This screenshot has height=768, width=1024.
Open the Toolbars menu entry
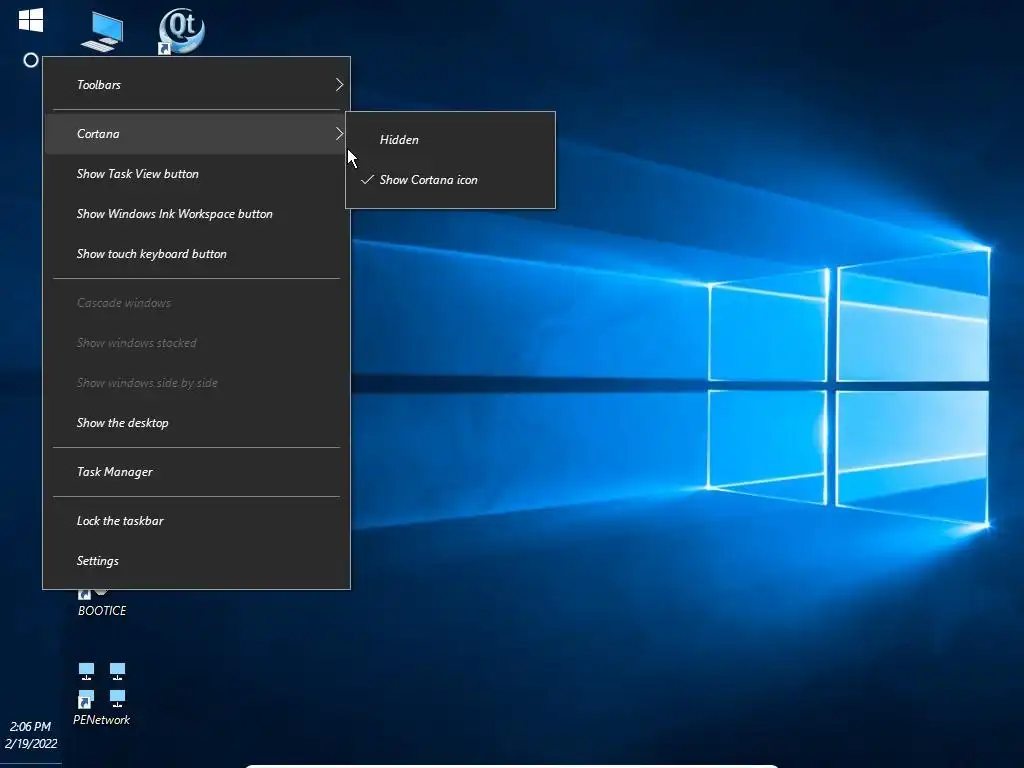point(196,85)
